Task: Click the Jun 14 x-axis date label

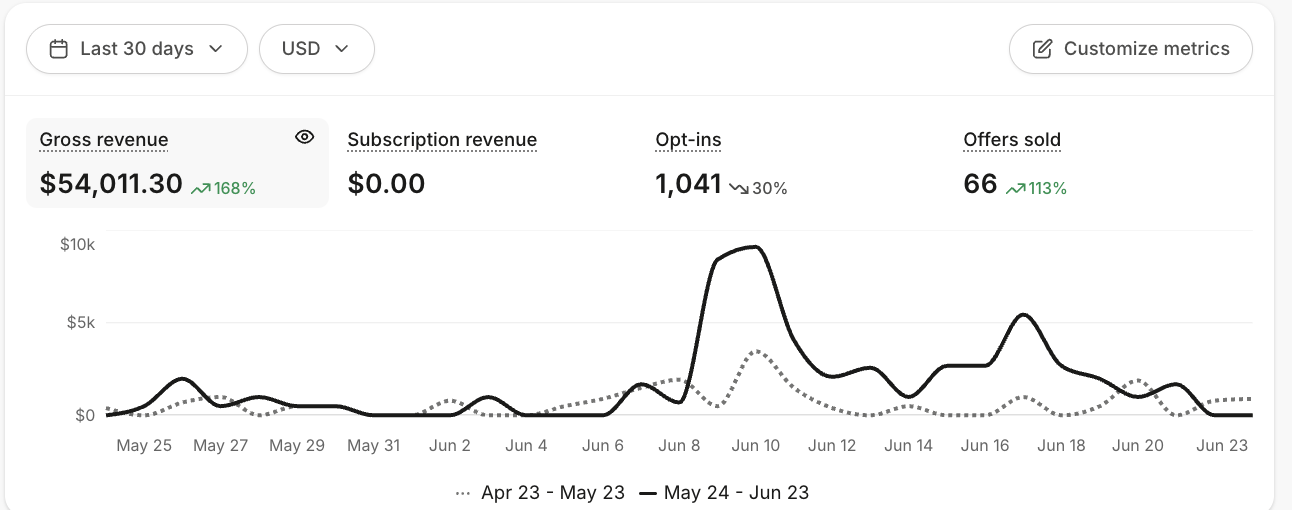Action: point(908,446)
